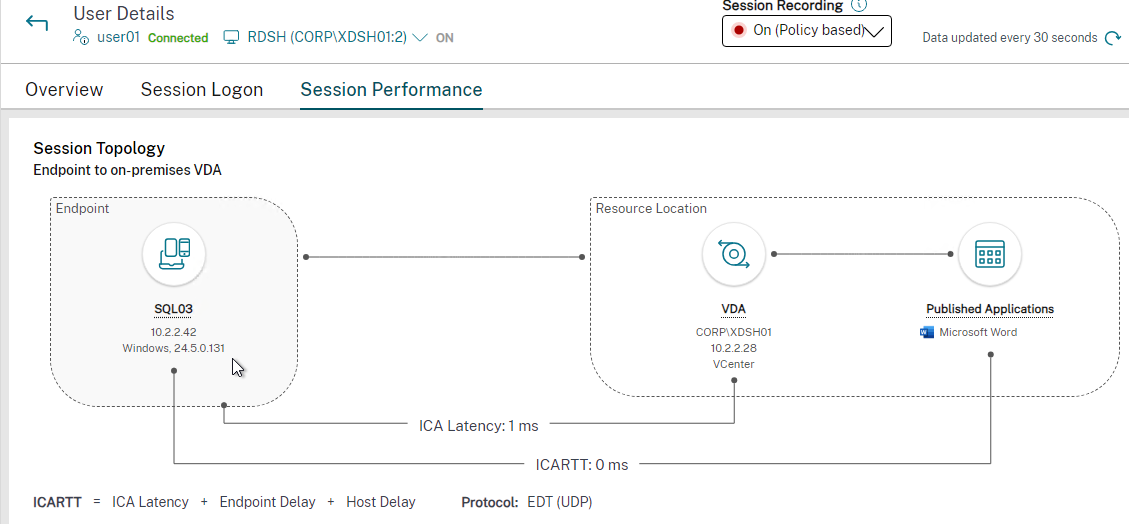
Task: Open the Session Logon tab
Action: click(202, 90)
